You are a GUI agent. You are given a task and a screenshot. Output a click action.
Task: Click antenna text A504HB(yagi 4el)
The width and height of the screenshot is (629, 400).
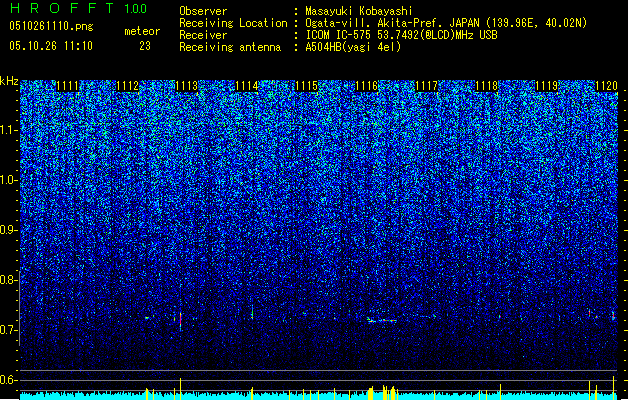pos(353,47)
